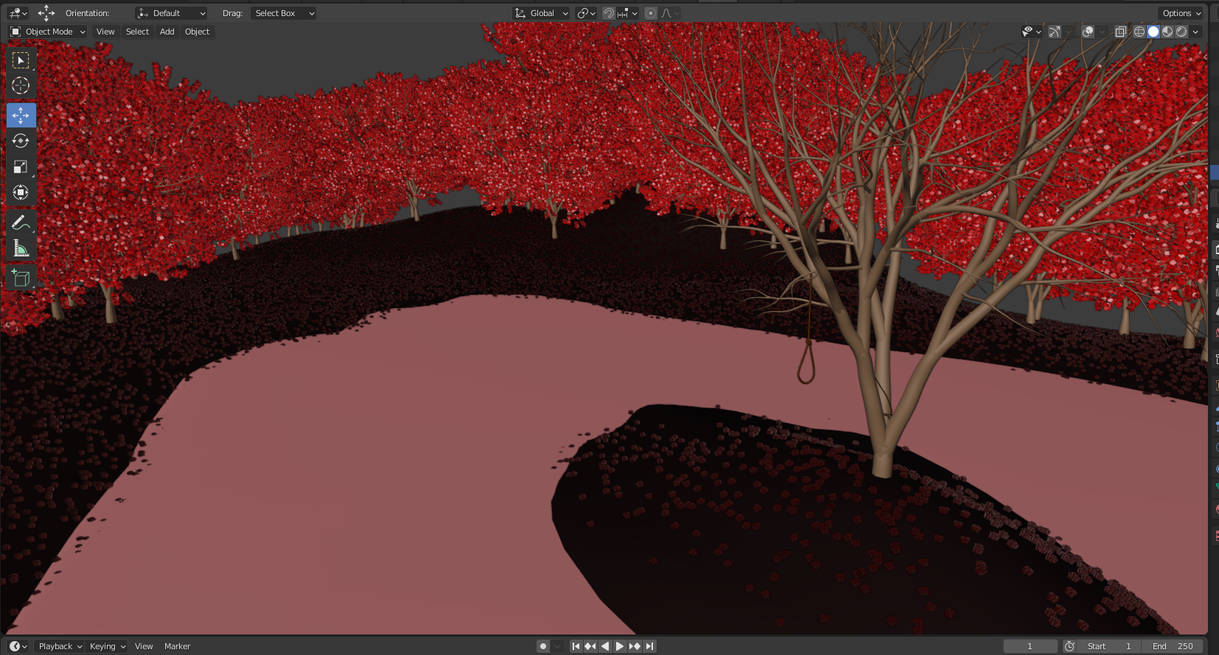This screenshot has width=1219, height=655.
Task: Select the Rotate tool in the toolbar
Action: 20,141
